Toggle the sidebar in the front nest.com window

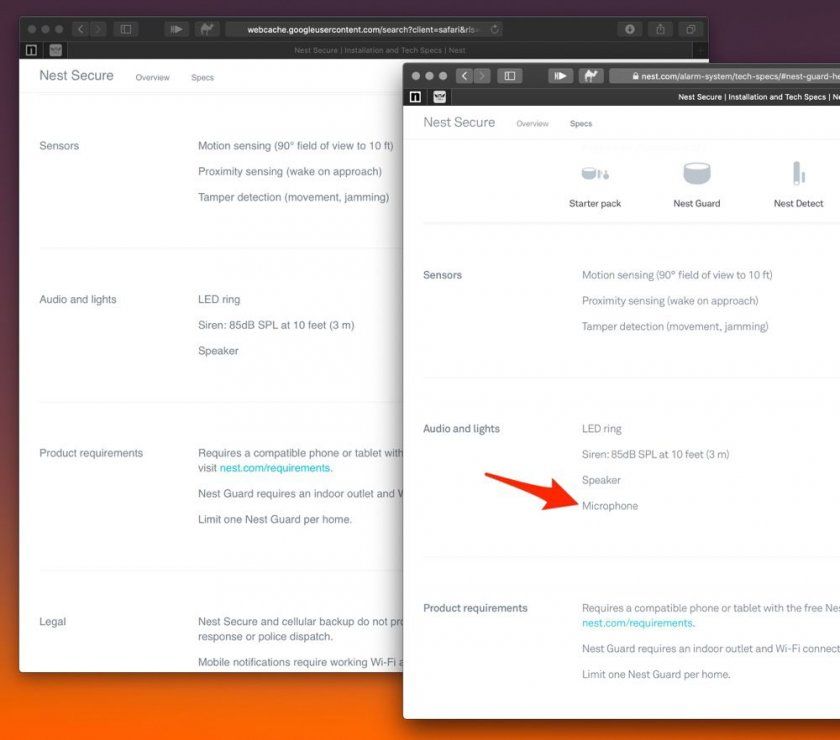[x=510, y=76]
